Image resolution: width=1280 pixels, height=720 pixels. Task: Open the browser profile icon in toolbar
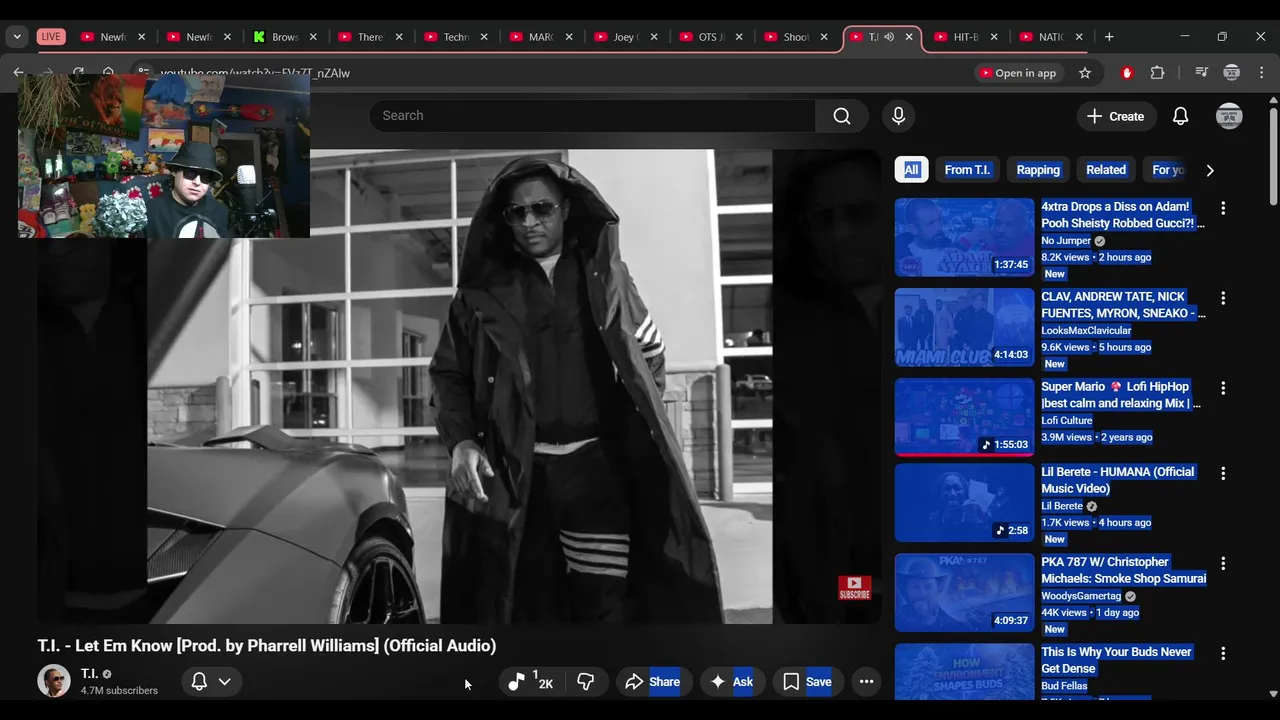[1232, 73]
